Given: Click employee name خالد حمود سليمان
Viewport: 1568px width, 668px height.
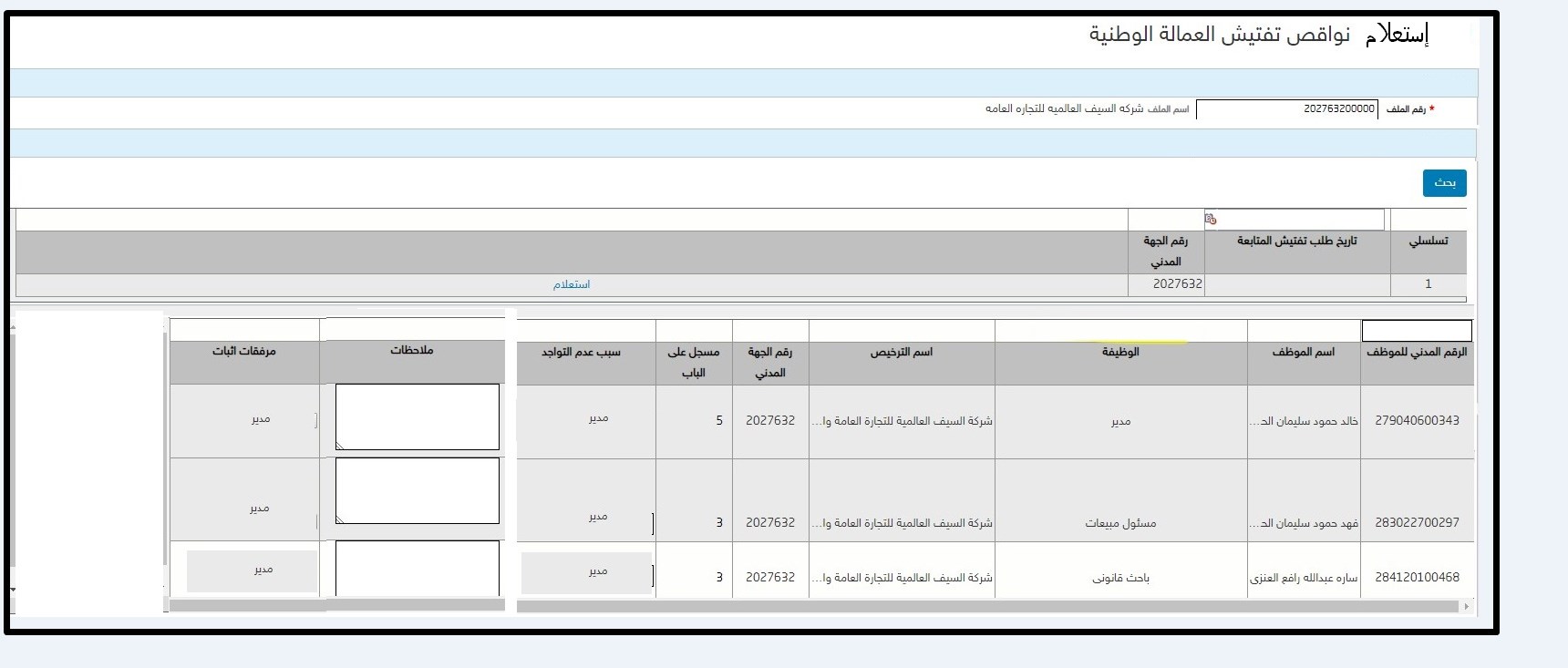Looking at the screenshot, I should pyautogui.click(x=1304, y=421).
